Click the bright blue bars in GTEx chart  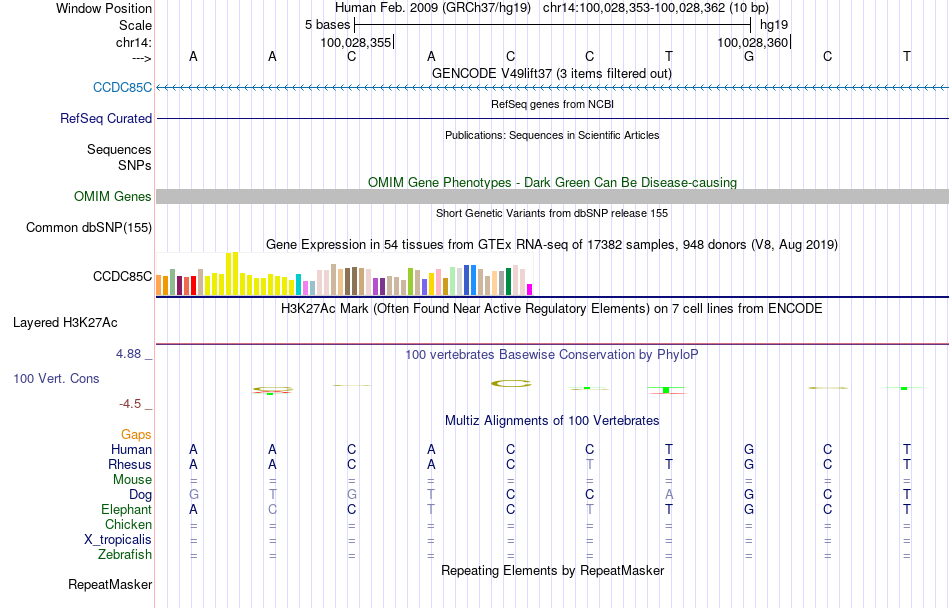point(470,280)
